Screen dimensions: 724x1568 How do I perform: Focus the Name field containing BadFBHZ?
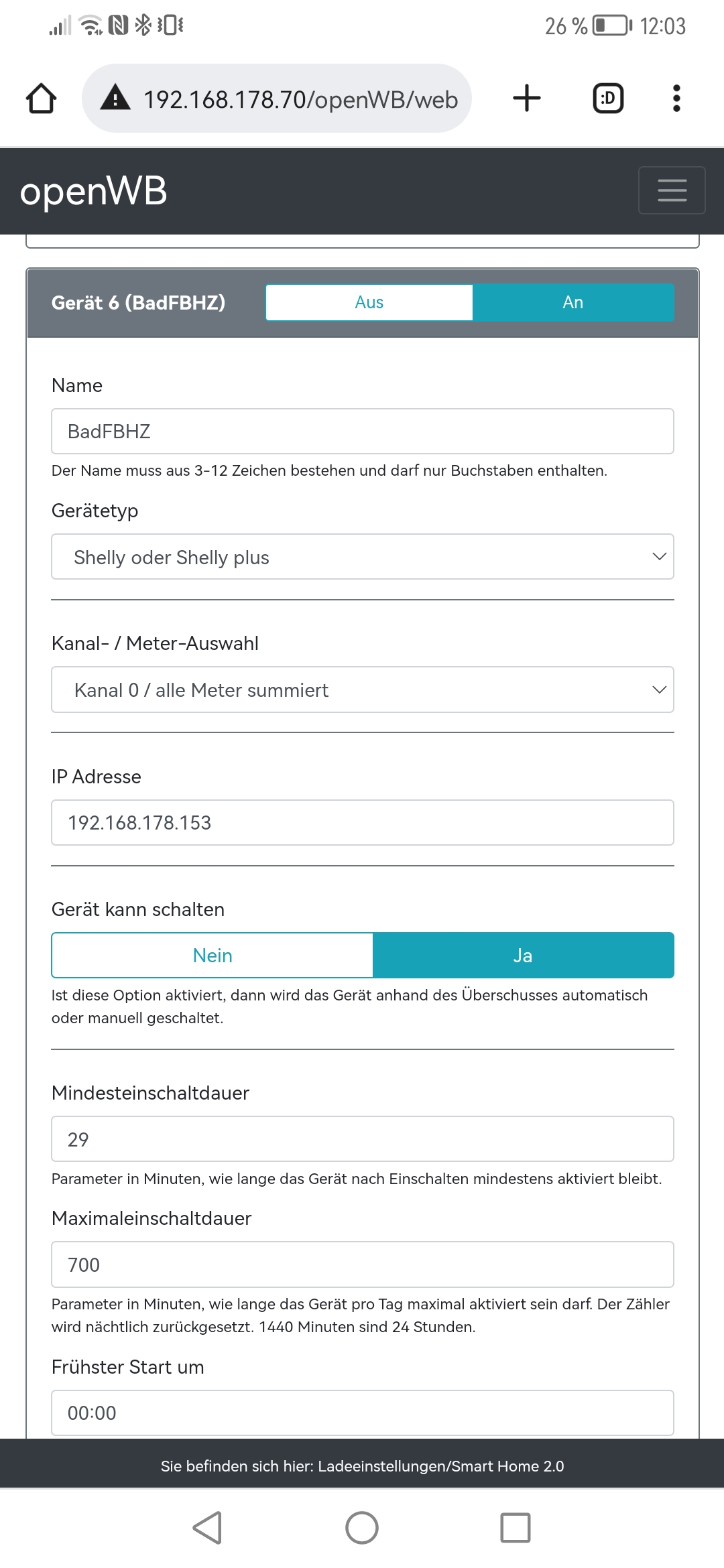pyautogui.click(x=362, y=432)
